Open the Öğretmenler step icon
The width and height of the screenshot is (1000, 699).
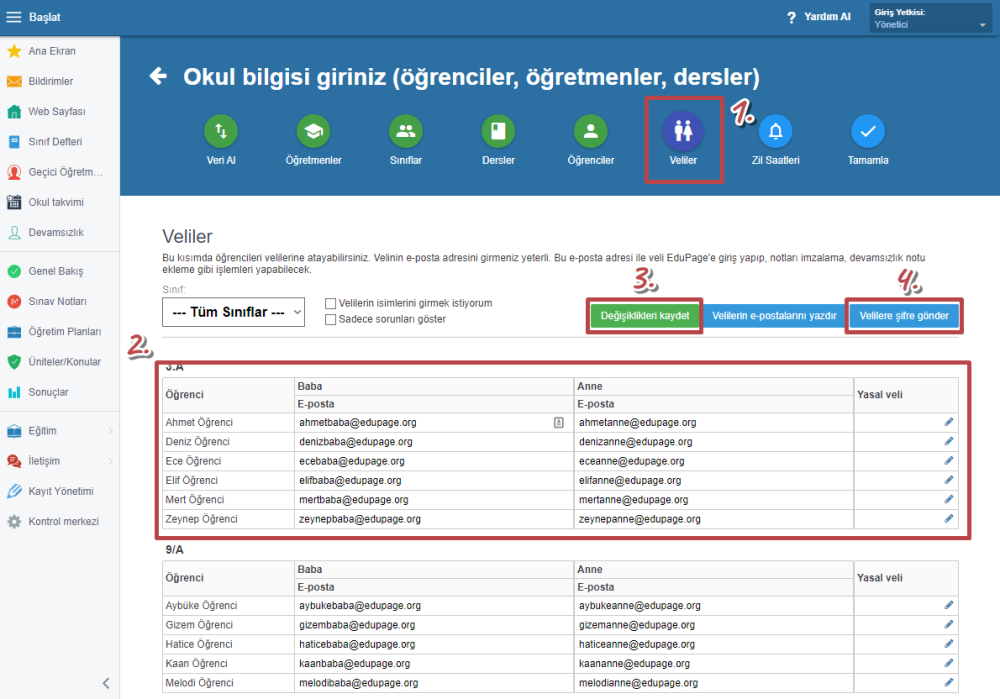(x=313, y=131)
